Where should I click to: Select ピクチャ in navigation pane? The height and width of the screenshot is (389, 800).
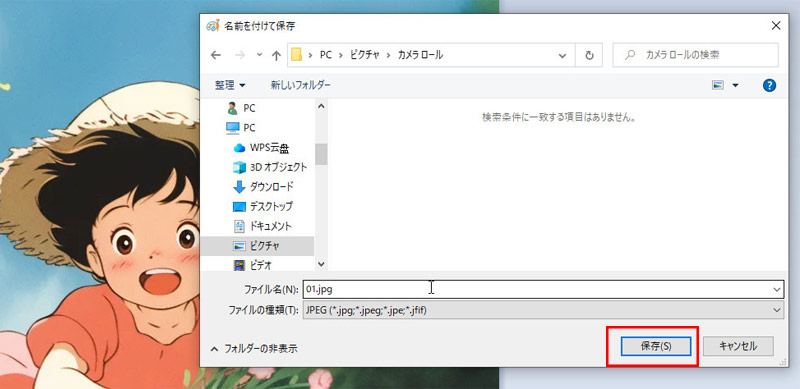(x=257, y=246)
